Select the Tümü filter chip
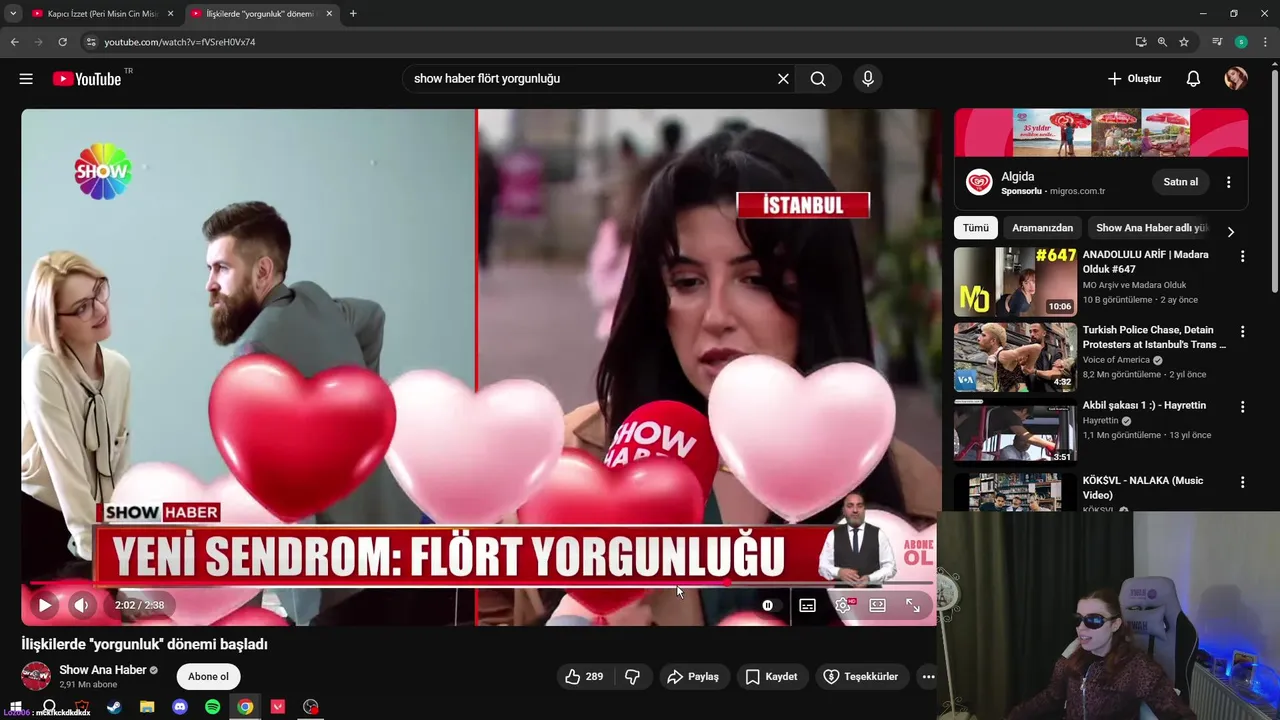 tap(976, 228)
